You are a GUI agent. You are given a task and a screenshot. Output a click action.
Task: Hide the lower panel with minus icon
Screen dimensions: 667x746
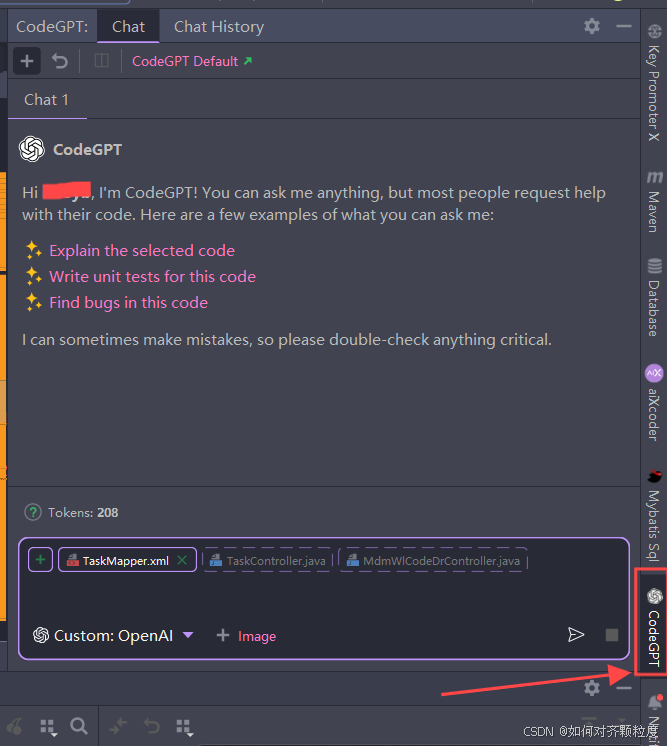point(624,688)
